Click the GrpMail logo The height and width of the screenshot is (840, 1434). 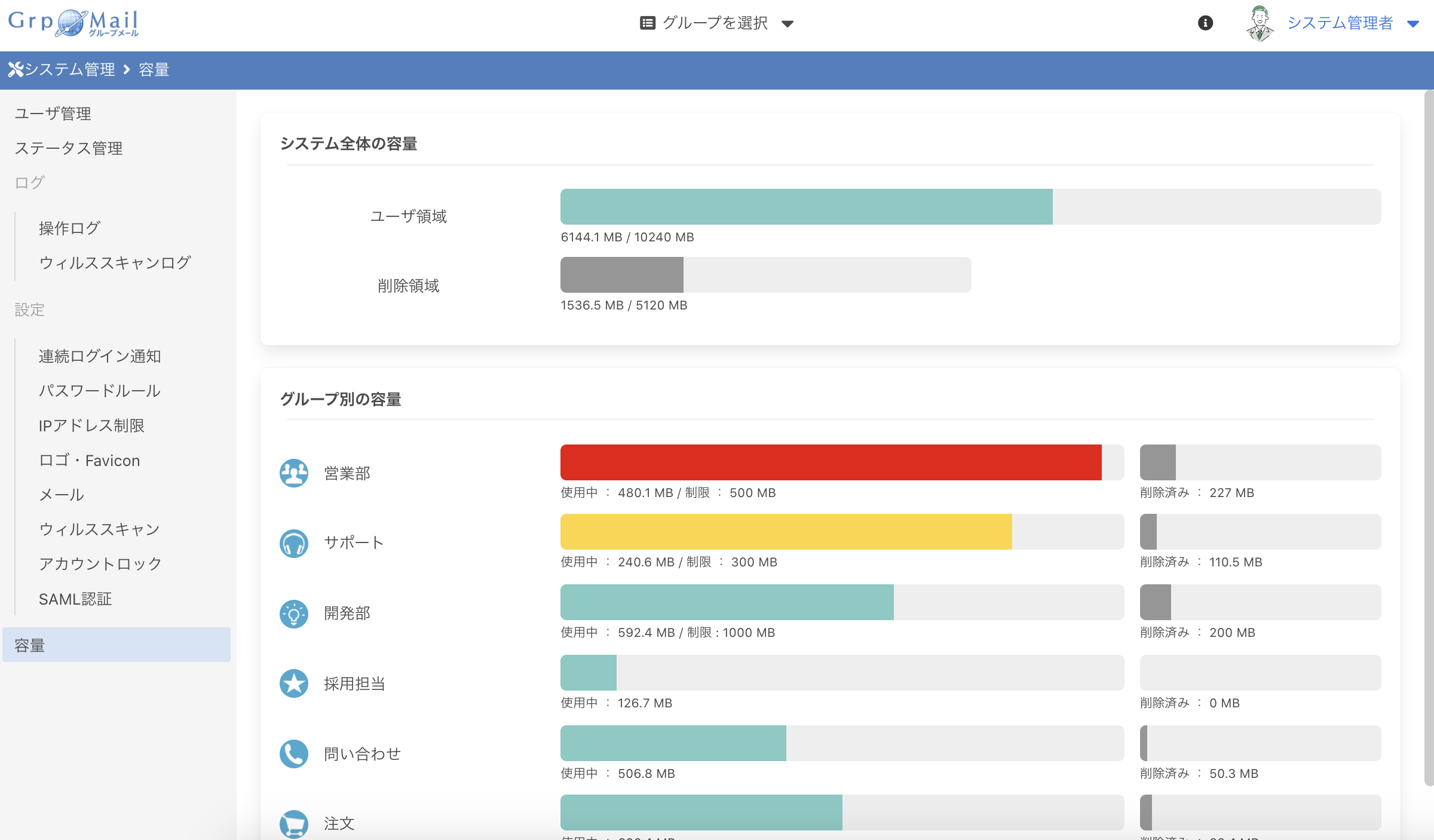pos(73,23)
